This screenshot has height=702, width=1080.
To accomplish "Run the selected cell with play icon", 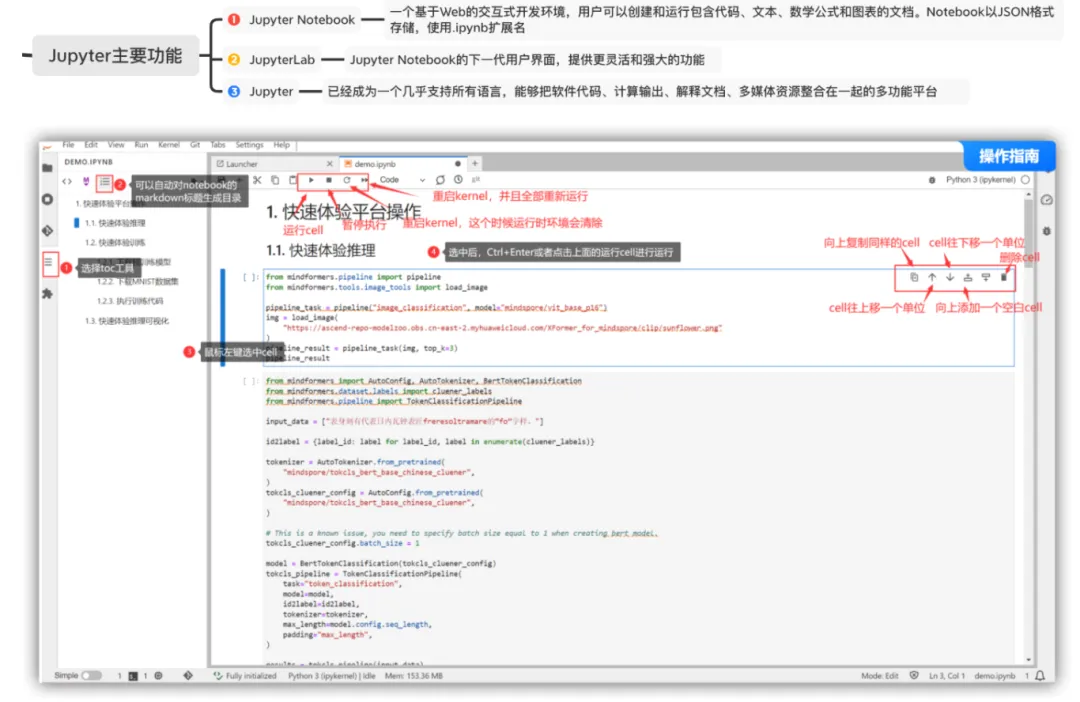I will click(x=311, y=180).
